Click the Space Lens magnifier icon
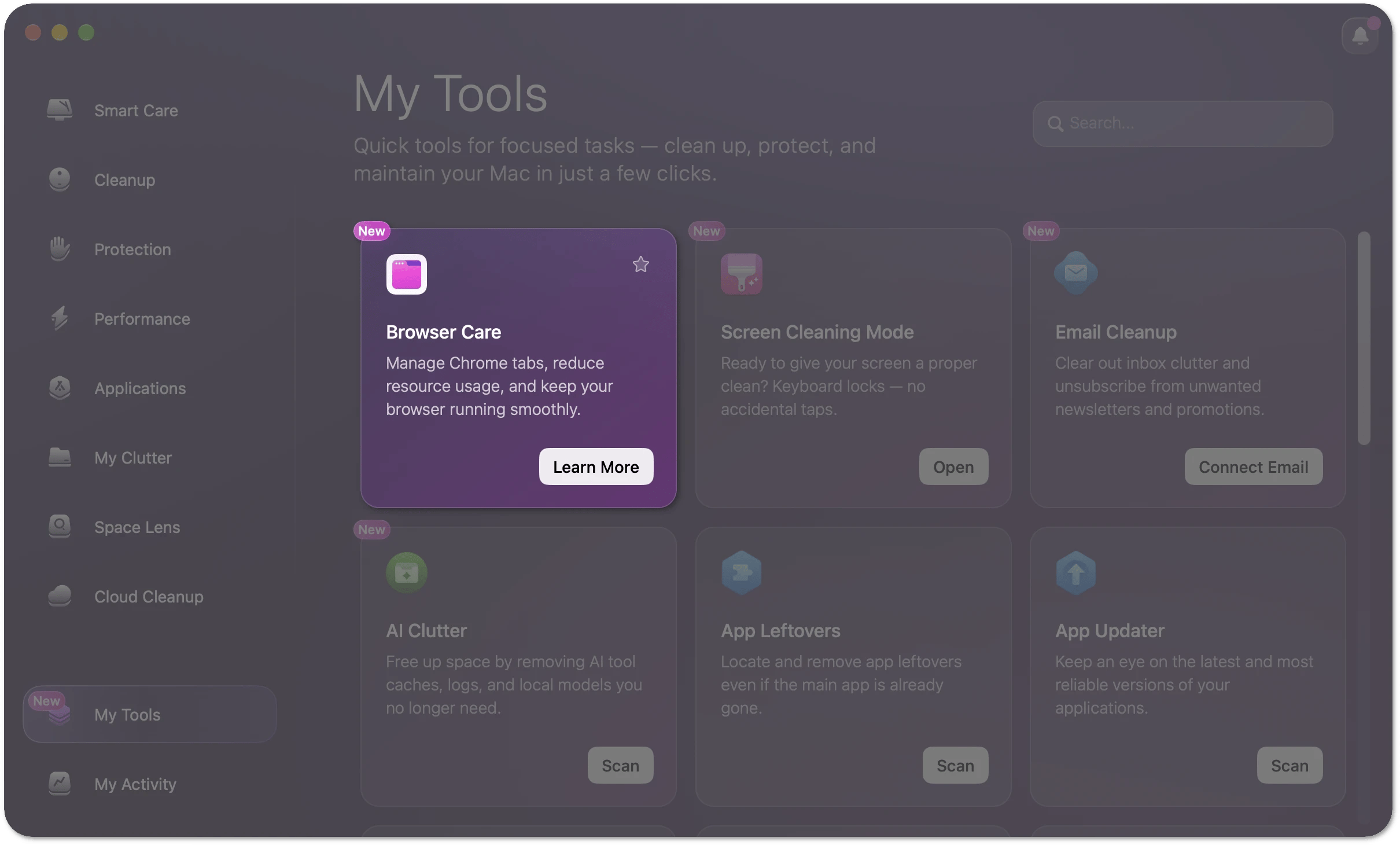 pos(60,527)
